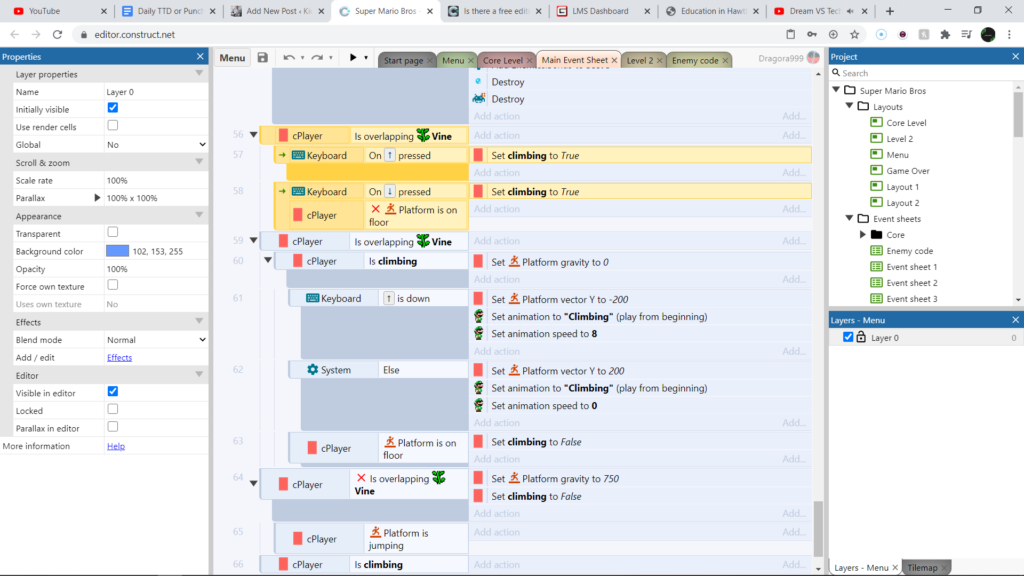Expand the Core folder in Event sheets
The height and width of the screenshot is (576, 1024).
coord(863,234)
